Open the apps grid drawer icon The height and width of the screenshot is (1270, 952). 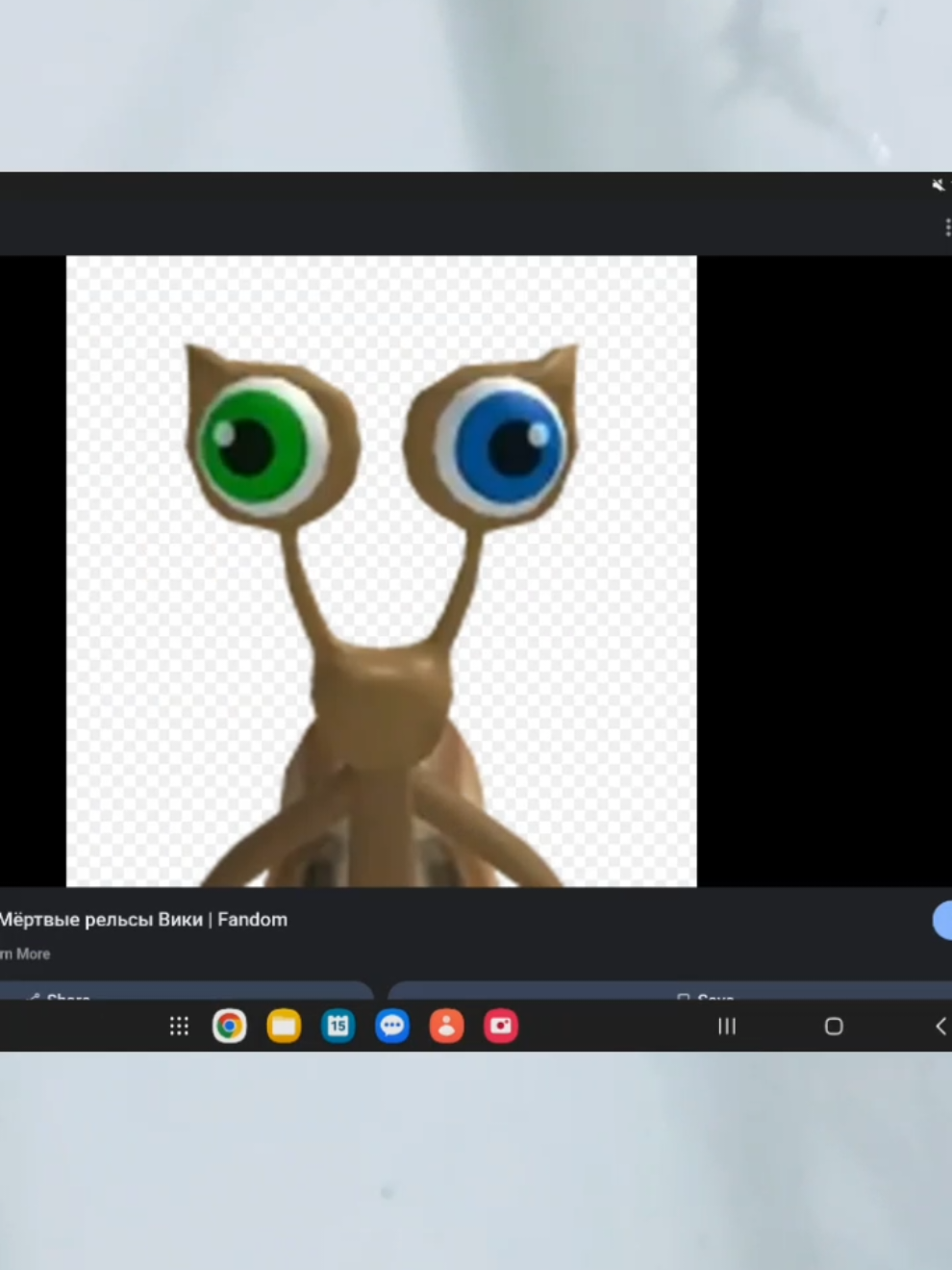(179, 1026)
